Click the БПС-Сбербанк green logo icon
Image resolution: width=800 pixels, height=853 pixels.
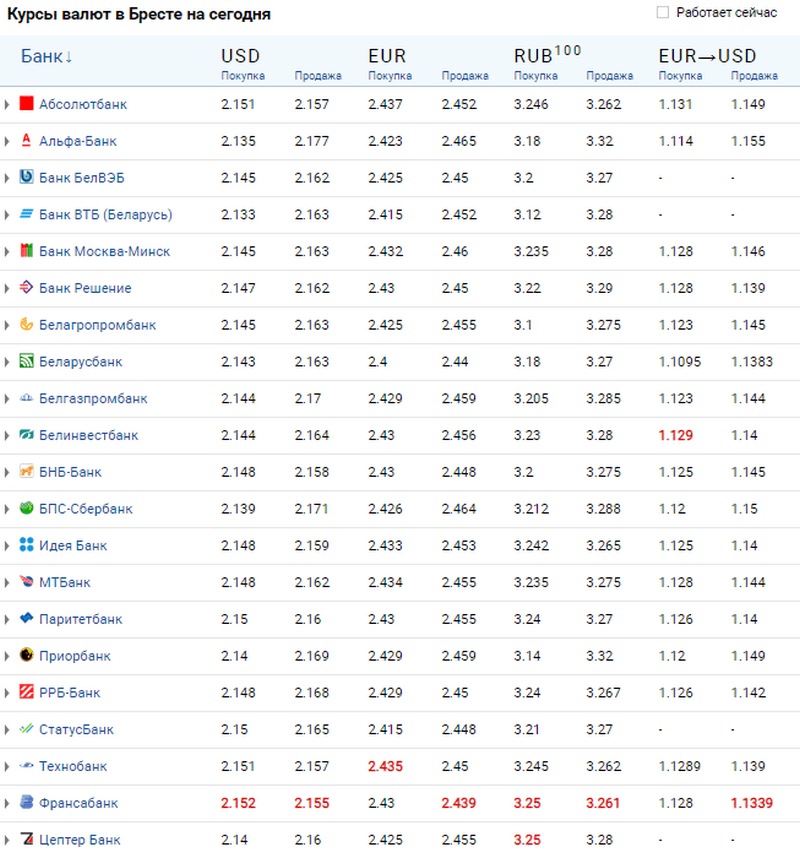[27, 509]
